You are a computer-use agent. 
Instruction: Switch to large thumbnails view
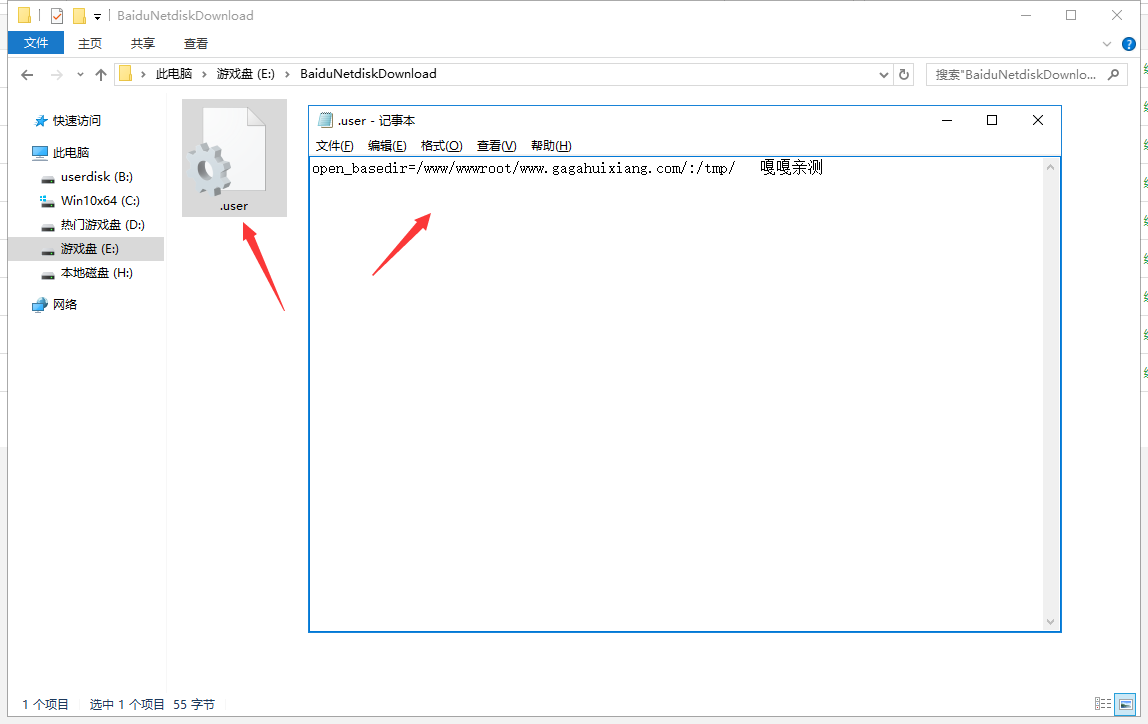[x=1125, y=704]
